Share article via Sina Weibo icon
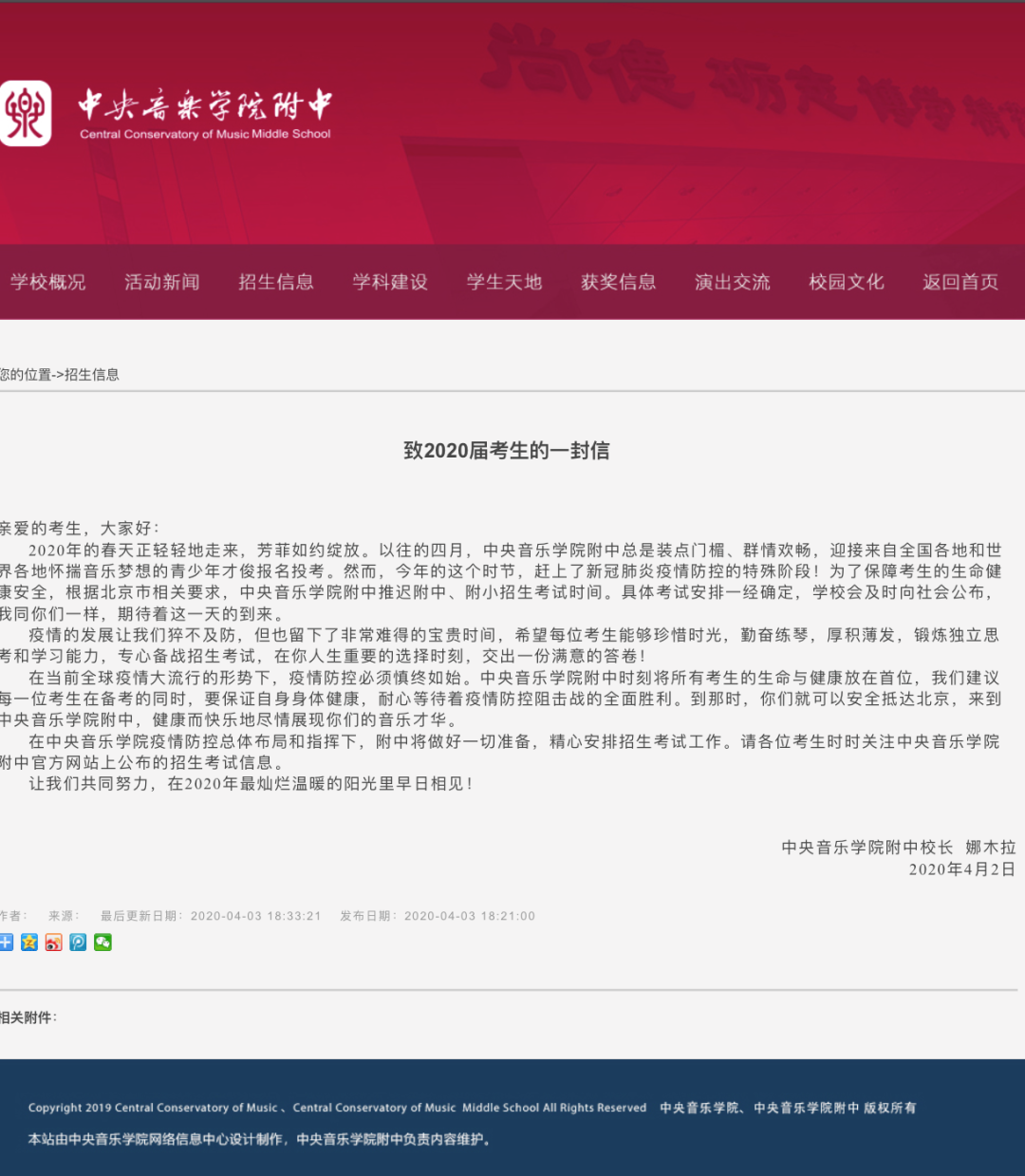Screen dimensions: 1025x1176 (x=54, y=942)
